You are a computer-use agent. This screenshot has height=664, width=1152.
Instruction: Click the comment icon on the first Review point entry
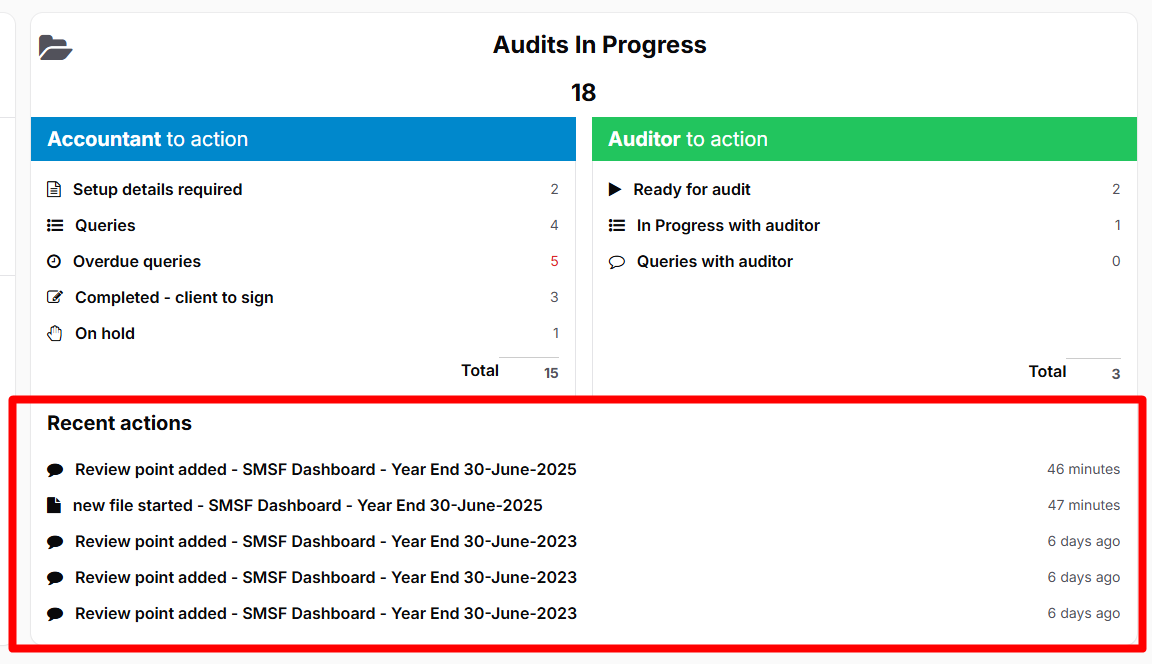(54, 469)
